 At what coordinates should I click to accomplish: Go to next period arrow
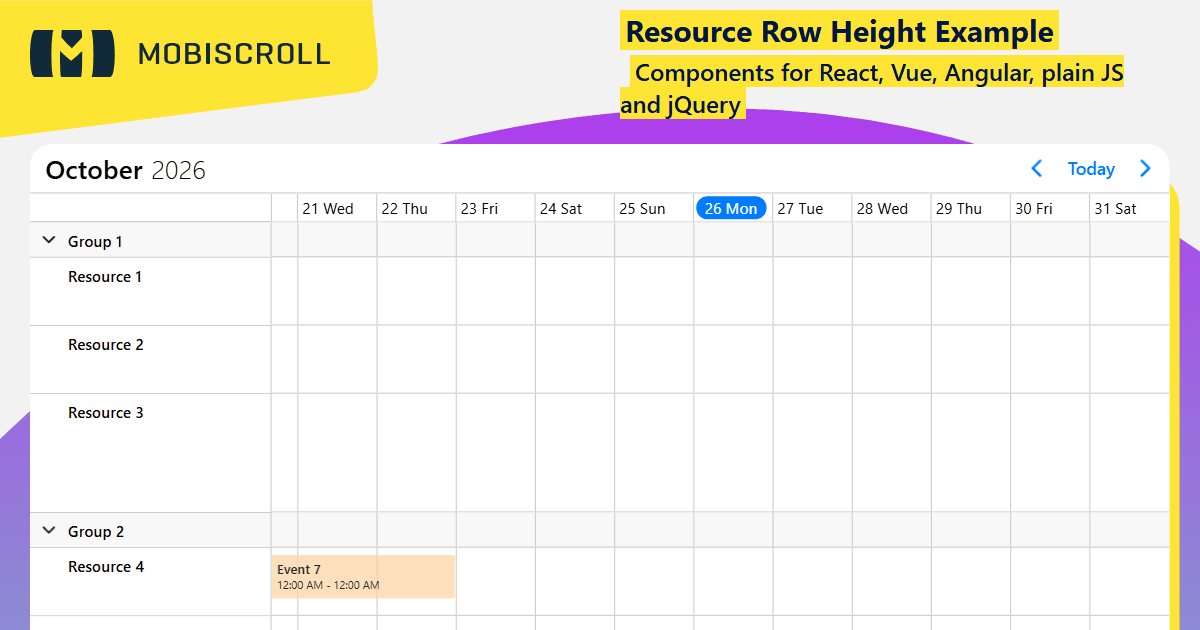1146,169
